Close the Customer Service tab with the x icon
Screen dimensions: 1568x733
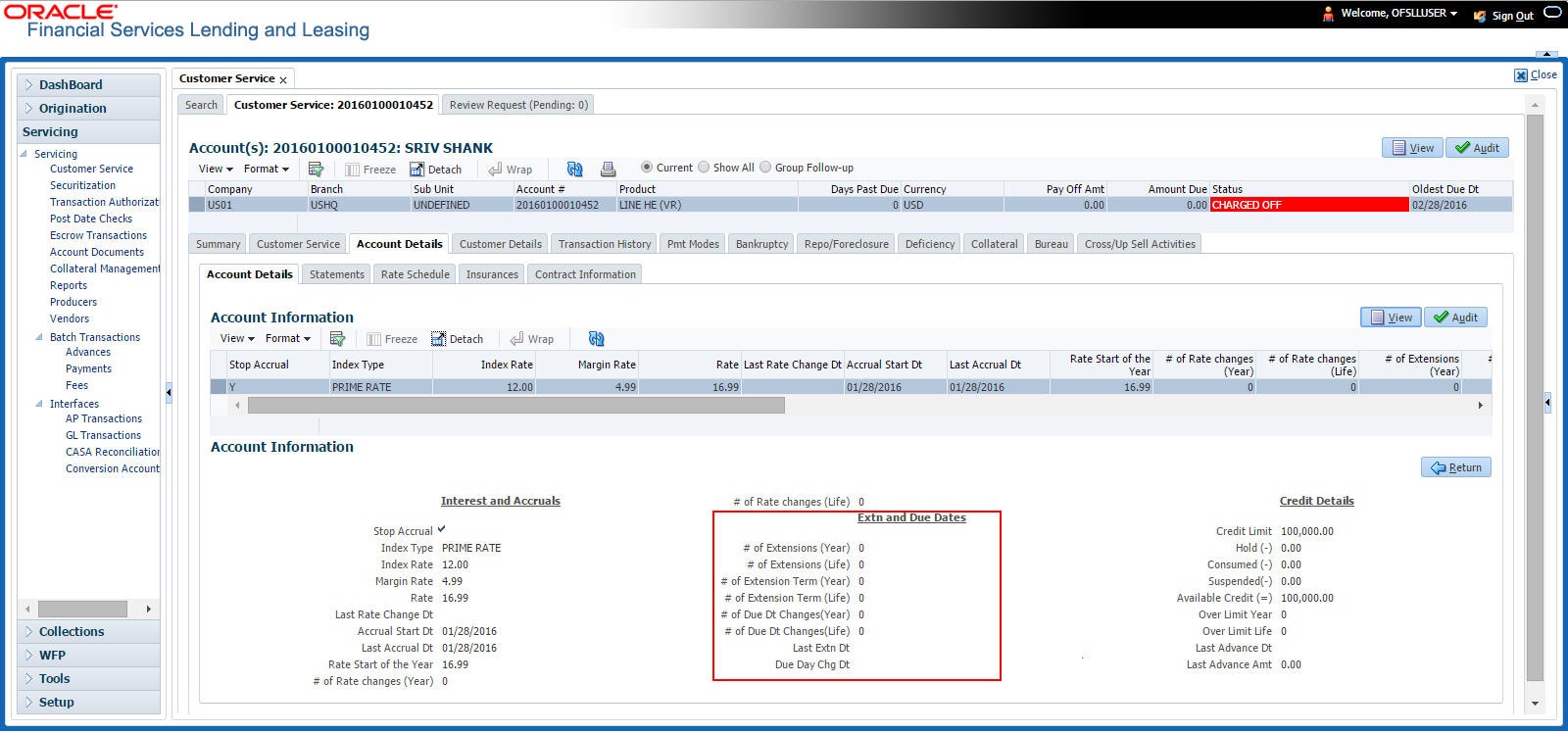(x=283, y=79)
